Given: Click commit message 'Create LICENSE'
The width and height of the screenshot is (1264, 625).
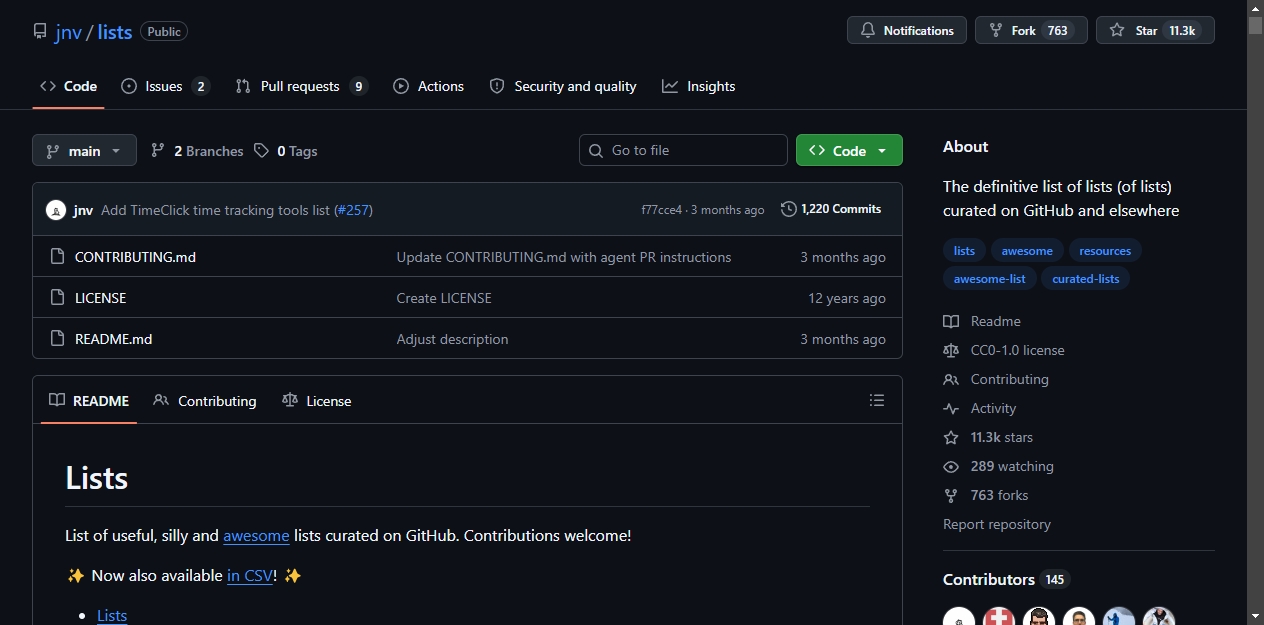Looking at the screenshot, I should tap(444, 298).
